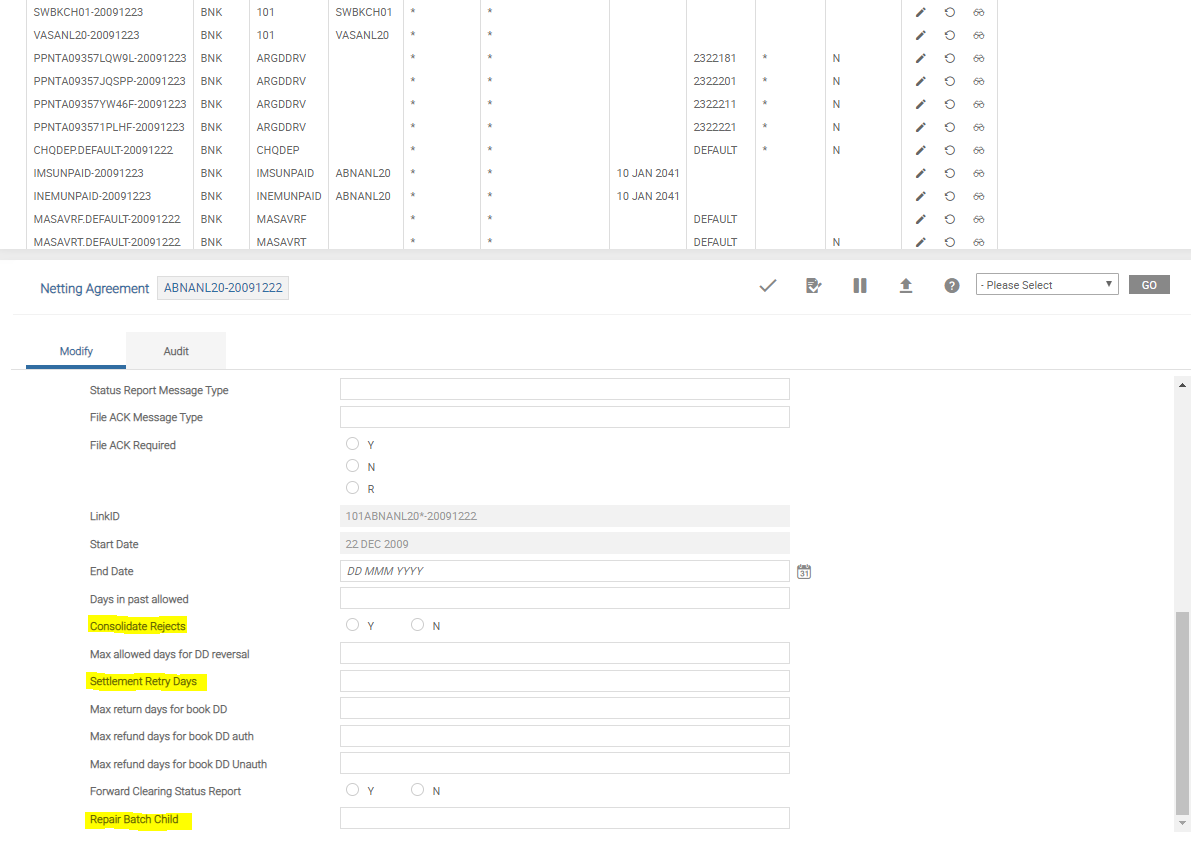Click the form's vertical scrollbar up arrow
Screen dimensions: 1191x843
[1183, 386]
